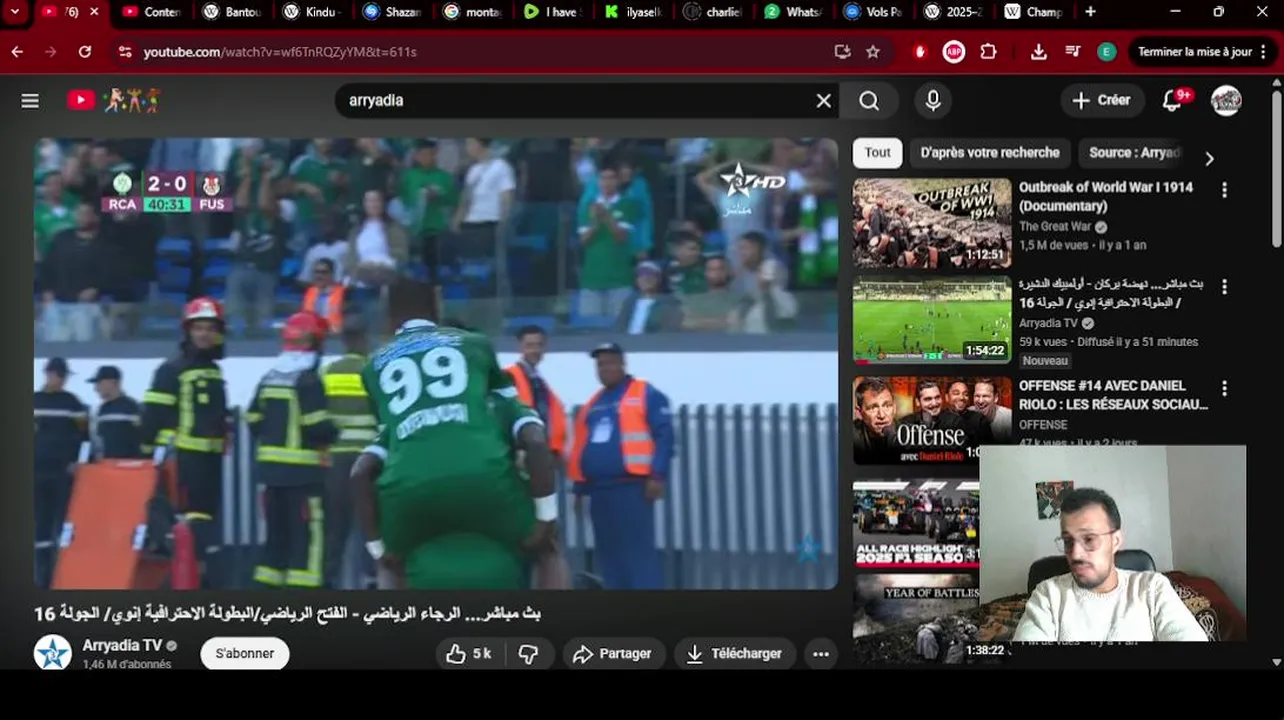Open the ABP Adblock Plus extension
Viewport: 1284px width, 720px height.
(954, 51)
